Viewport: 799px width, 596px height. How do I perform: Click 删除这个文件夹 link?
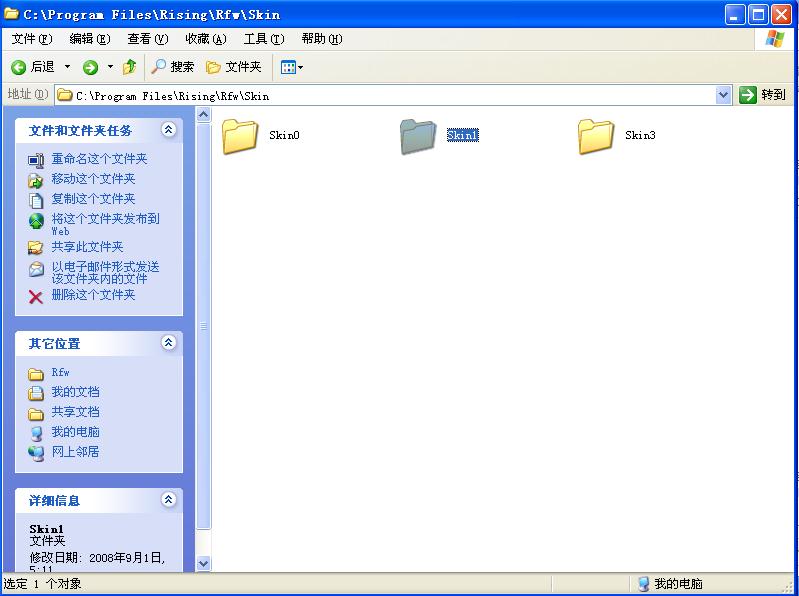pyautogui.click(x=93, y=295)
